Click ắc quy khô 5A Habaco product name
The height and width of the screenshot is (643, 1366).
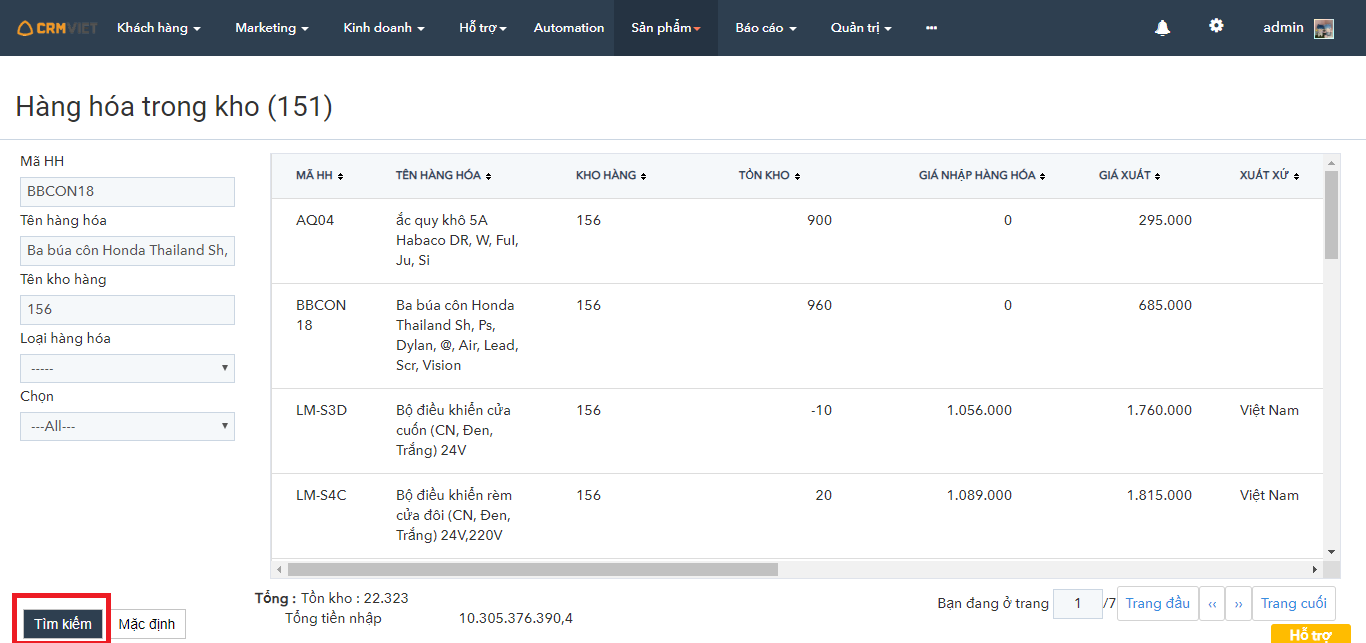[x=457, y=240]
